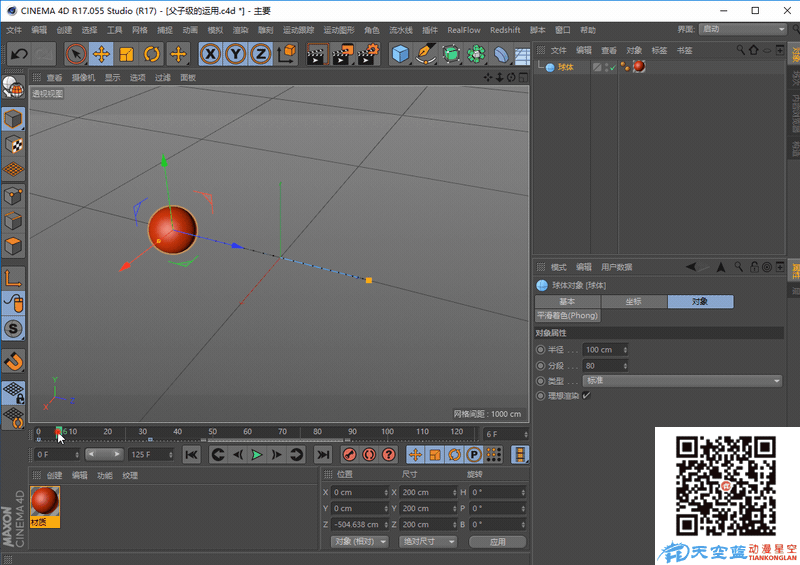The width and height of the screenshot is (800, 565).
Task: Click attribute manager back arrow
Action: click(x=691, y=267)
